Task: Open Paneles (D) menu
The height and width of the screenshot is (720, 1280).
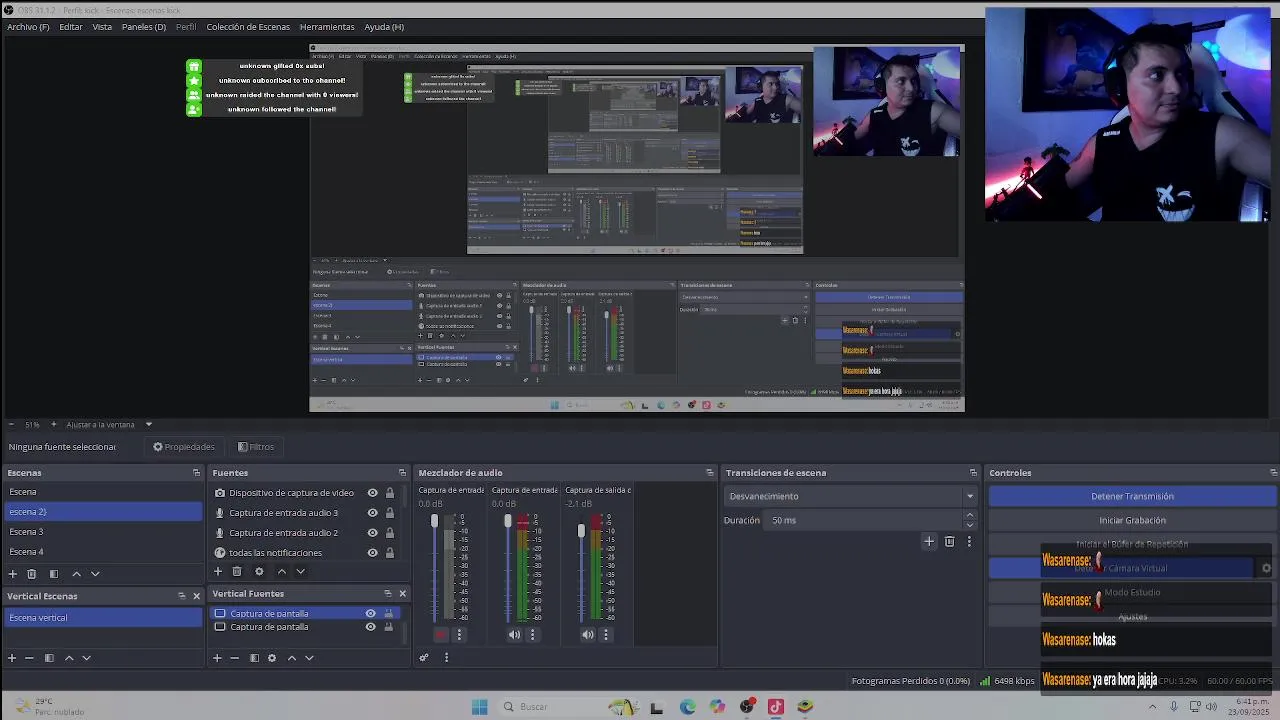Action: (x=144, y=27)
